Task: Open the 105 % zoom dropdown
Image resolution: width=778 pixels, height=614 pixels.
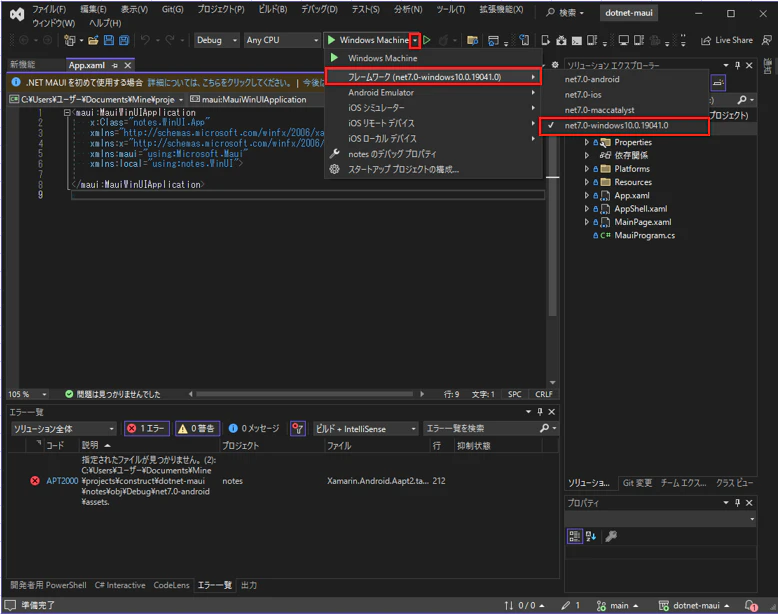Action: [27, 394]
